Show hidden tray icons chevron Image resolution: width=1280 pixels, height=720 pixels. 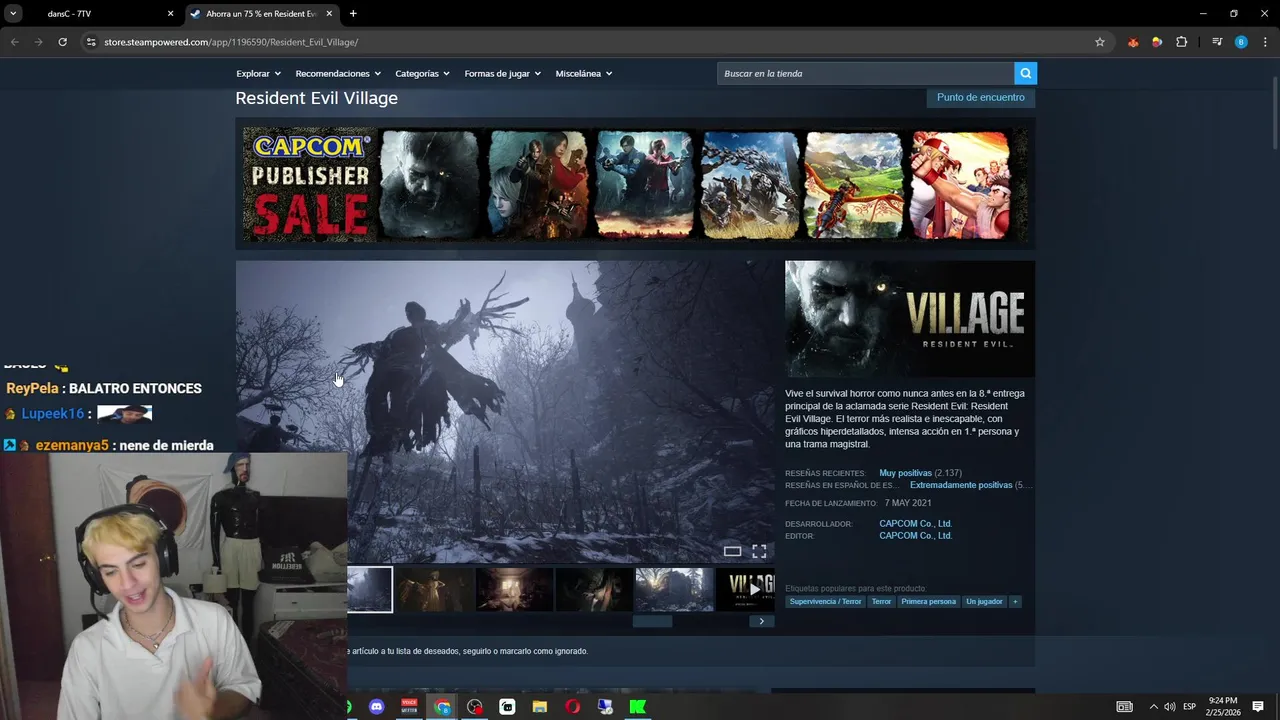1153,707
